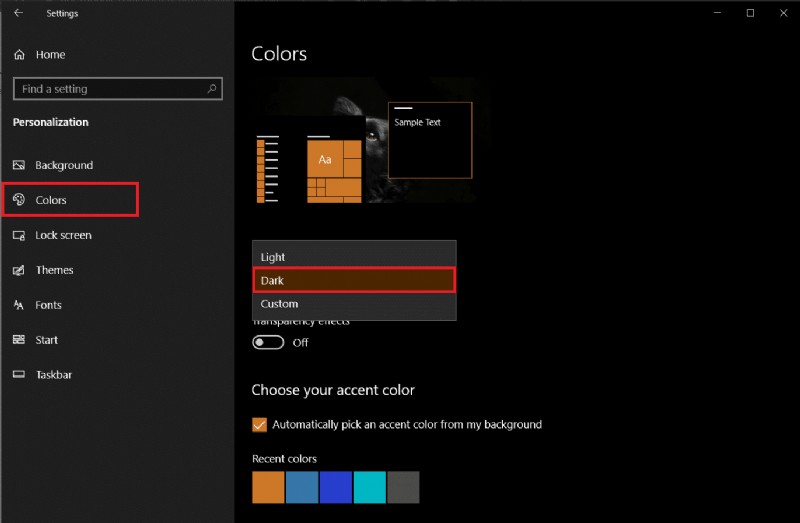This screenshot has height=523, width=800.
Task: Go back with the Settings back arrow
Action: tap(18, 13)
